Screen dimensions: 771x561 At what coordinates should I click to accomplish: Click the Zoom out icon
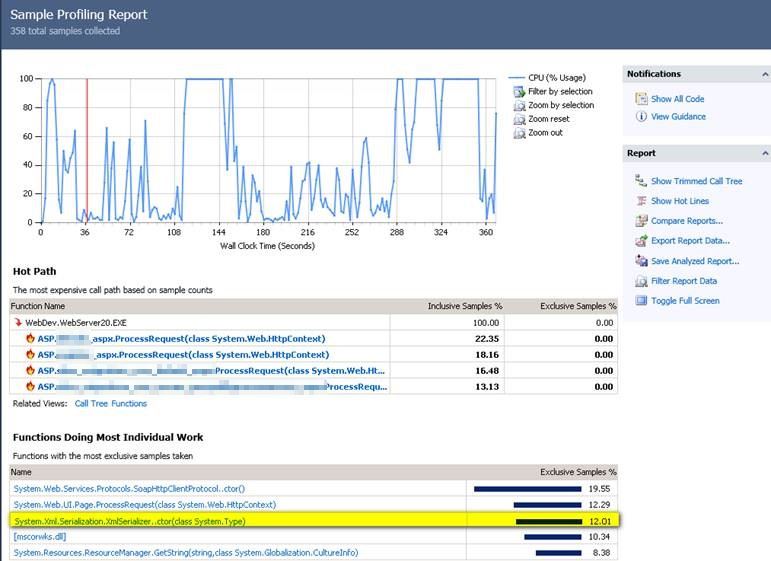point(519,133)
